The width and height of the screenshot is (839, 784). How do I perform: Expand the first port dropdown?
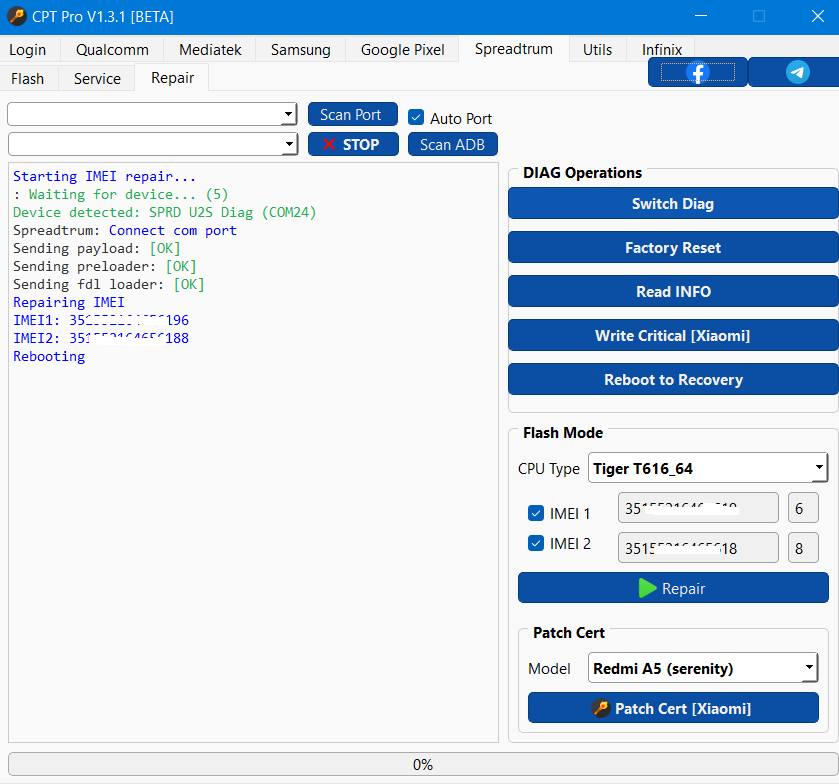[288, 114]
